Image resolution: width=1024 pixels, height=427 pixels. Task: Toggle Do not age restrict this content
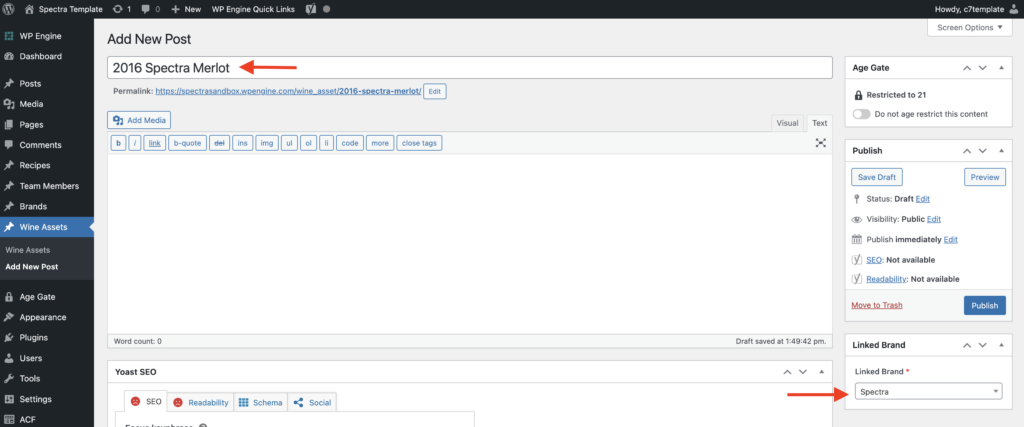click(x=861, y=114)
